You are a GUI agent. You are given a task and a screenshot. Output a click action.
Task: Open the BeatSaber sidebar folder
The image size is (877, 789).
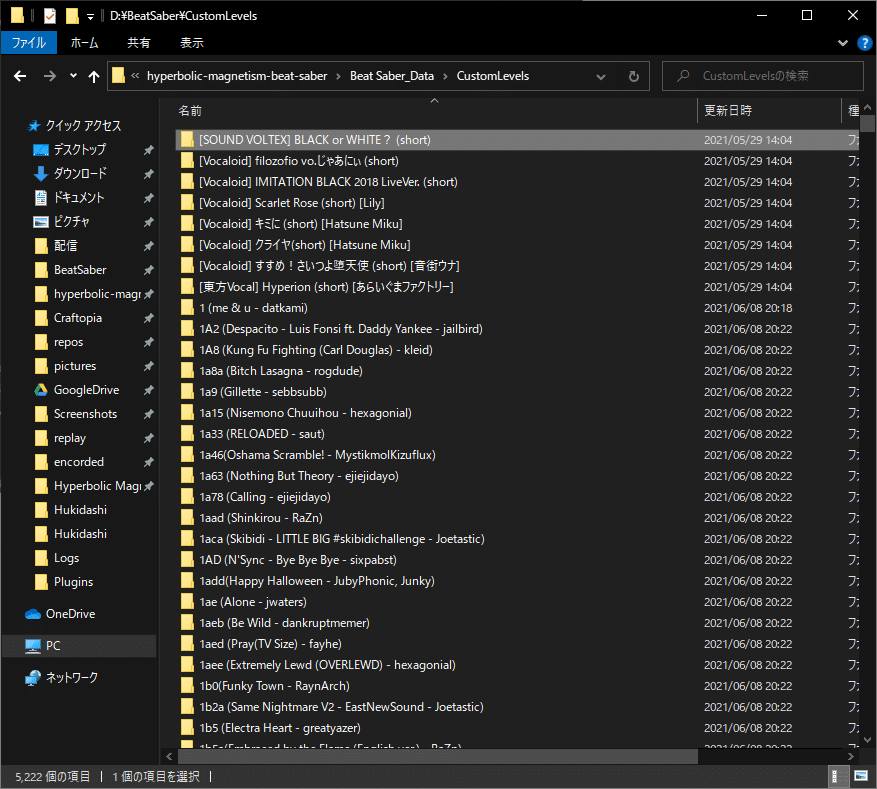pyautogui.click(x=80, y=270)
